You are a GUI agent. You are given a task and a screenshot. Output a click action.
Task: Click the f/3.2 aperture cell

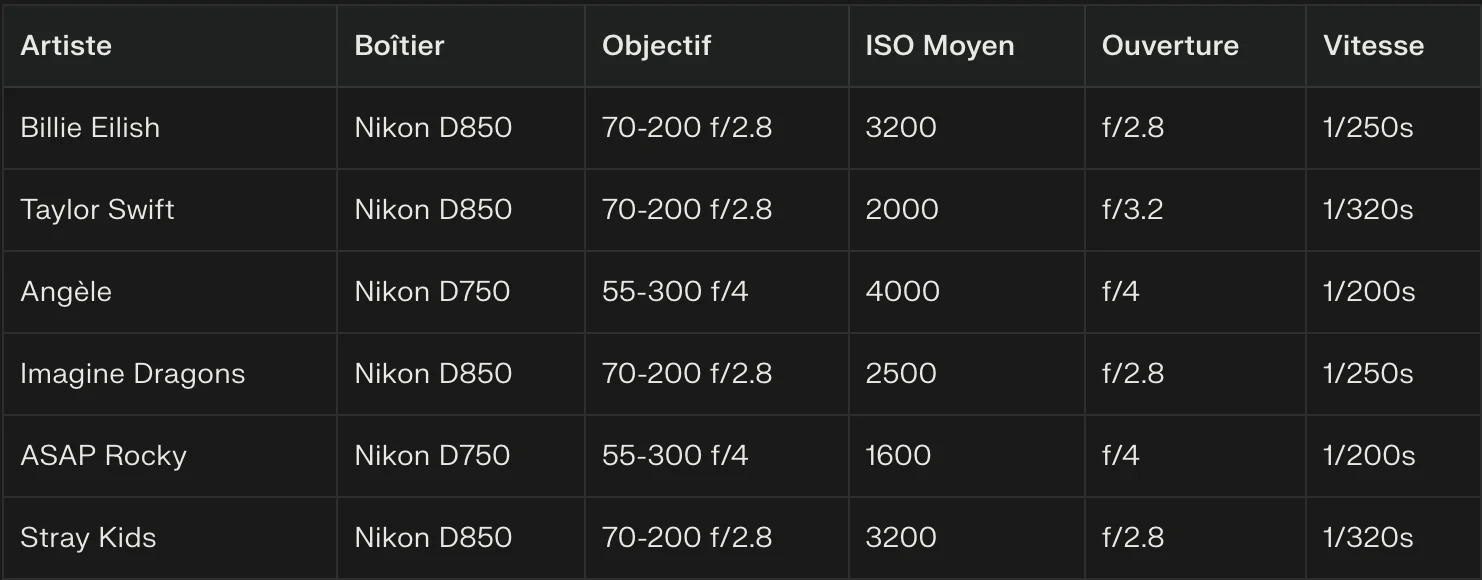pos(1133,210)
